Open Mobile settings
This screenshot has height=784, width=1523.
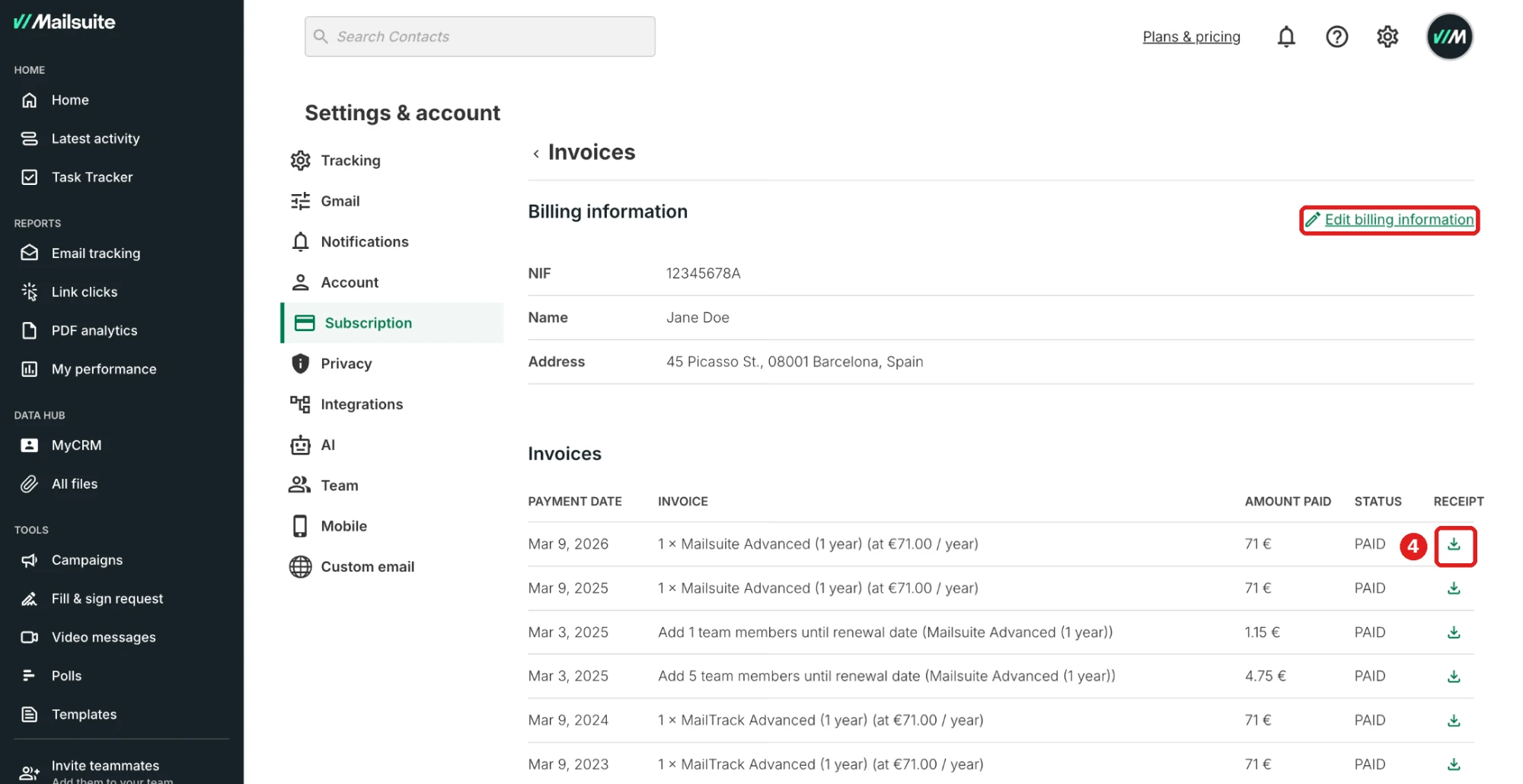pyautogui.click(x=328, y=526)
